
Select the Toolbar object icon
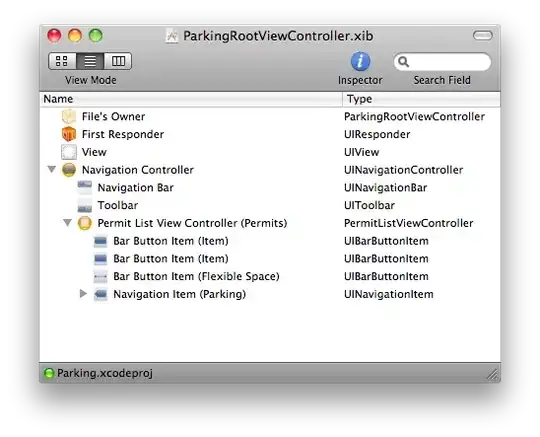pyautogui.click(x=85, y=206)
